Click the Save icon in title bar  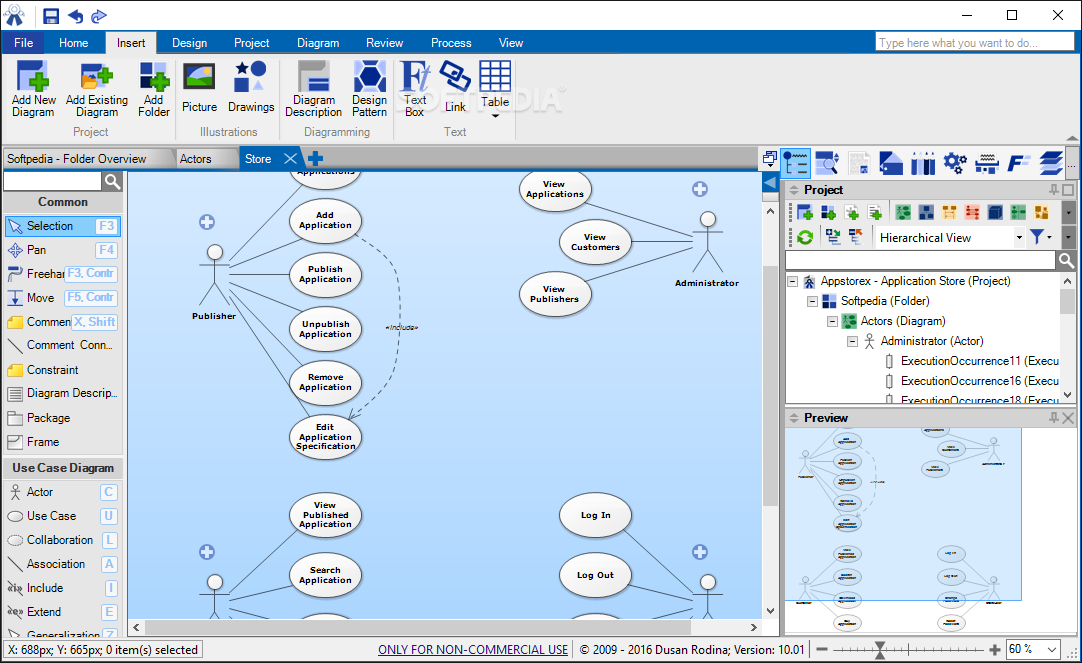click(x=50, y=16)
